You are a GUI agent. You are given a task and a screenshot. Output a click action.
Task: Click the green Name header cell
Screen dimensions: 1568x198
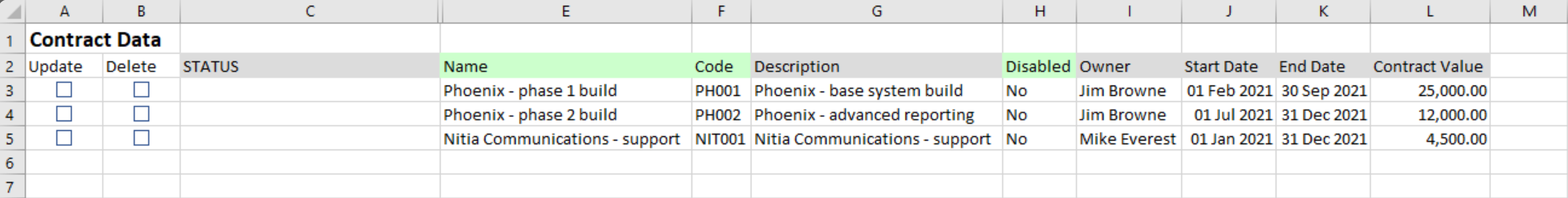(x=565, y=66)
